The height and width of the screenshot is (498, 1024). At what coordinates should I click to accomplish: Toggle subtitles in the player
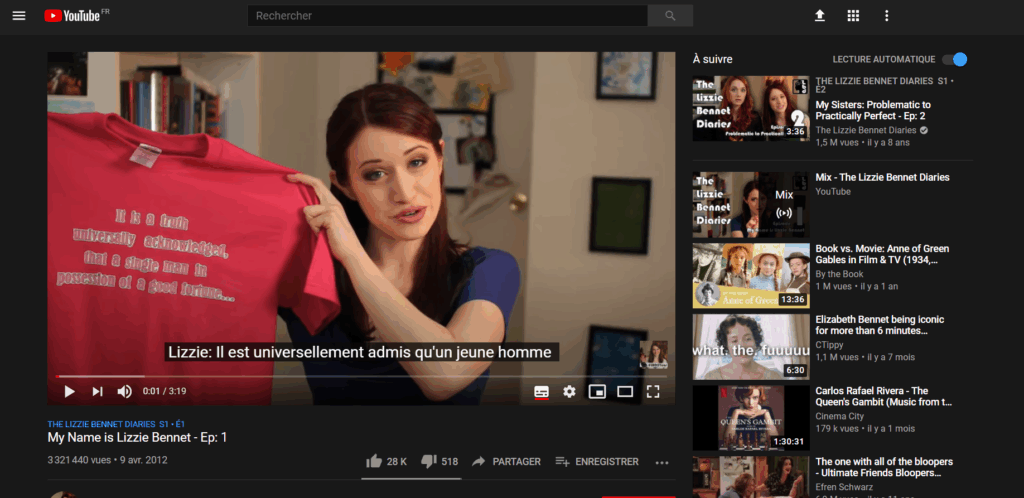[x=541, y=392]
